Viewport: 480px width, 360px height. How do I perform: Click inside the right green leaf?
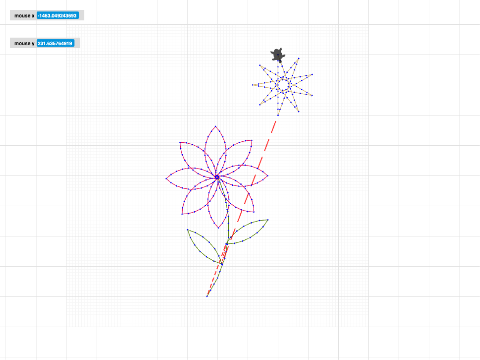click(248, 231)
